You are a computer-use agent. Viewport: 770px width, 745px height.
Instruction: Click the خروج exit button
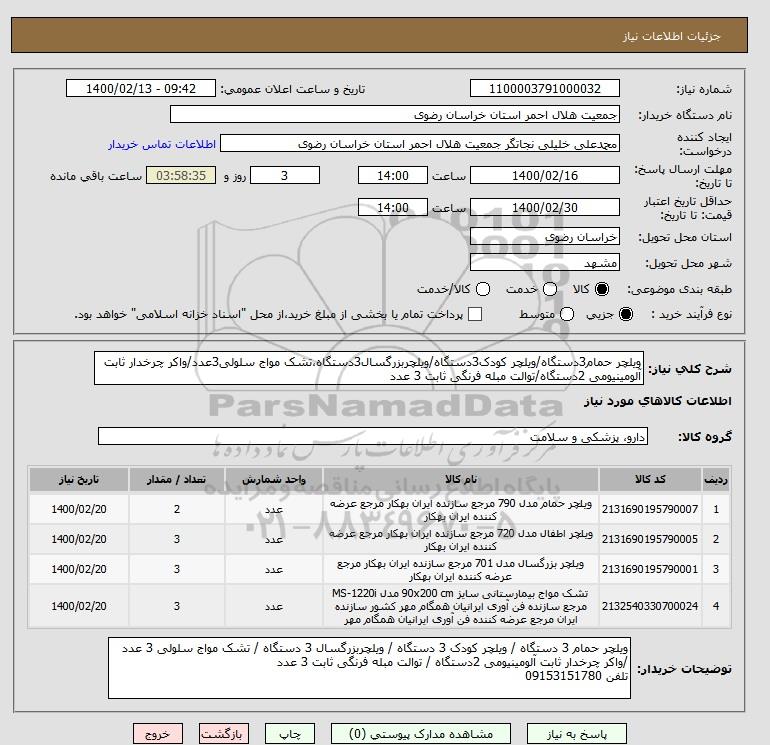pos(158,734)
